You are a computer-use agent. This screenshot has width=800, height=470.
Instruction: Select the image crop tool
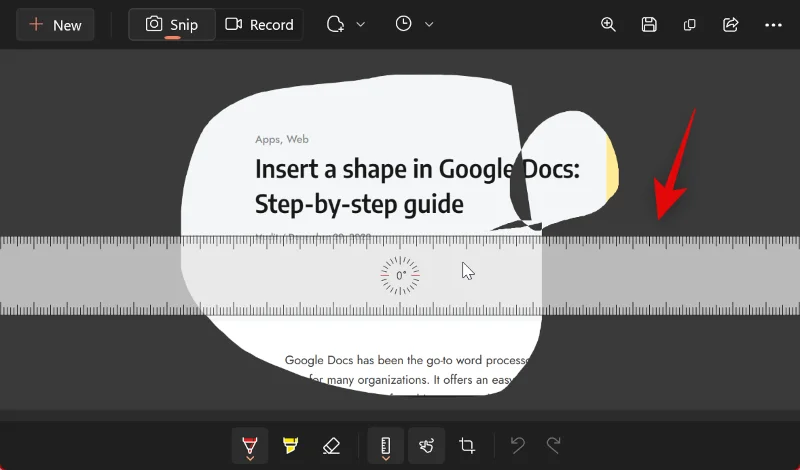pos(467,445)
